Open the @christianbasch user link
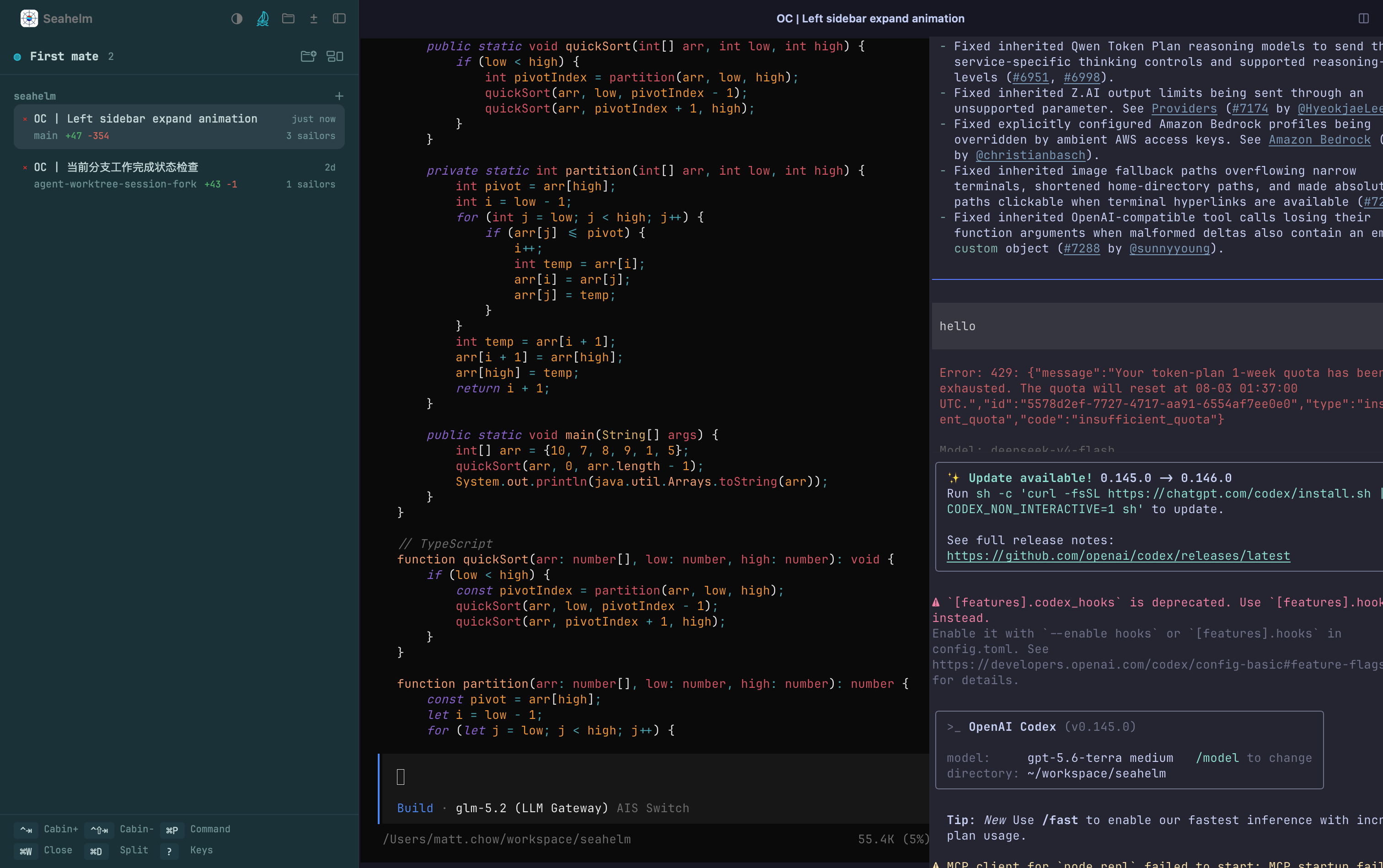Viewport: 1383px width, 868px height. (x=1030, y=155)
